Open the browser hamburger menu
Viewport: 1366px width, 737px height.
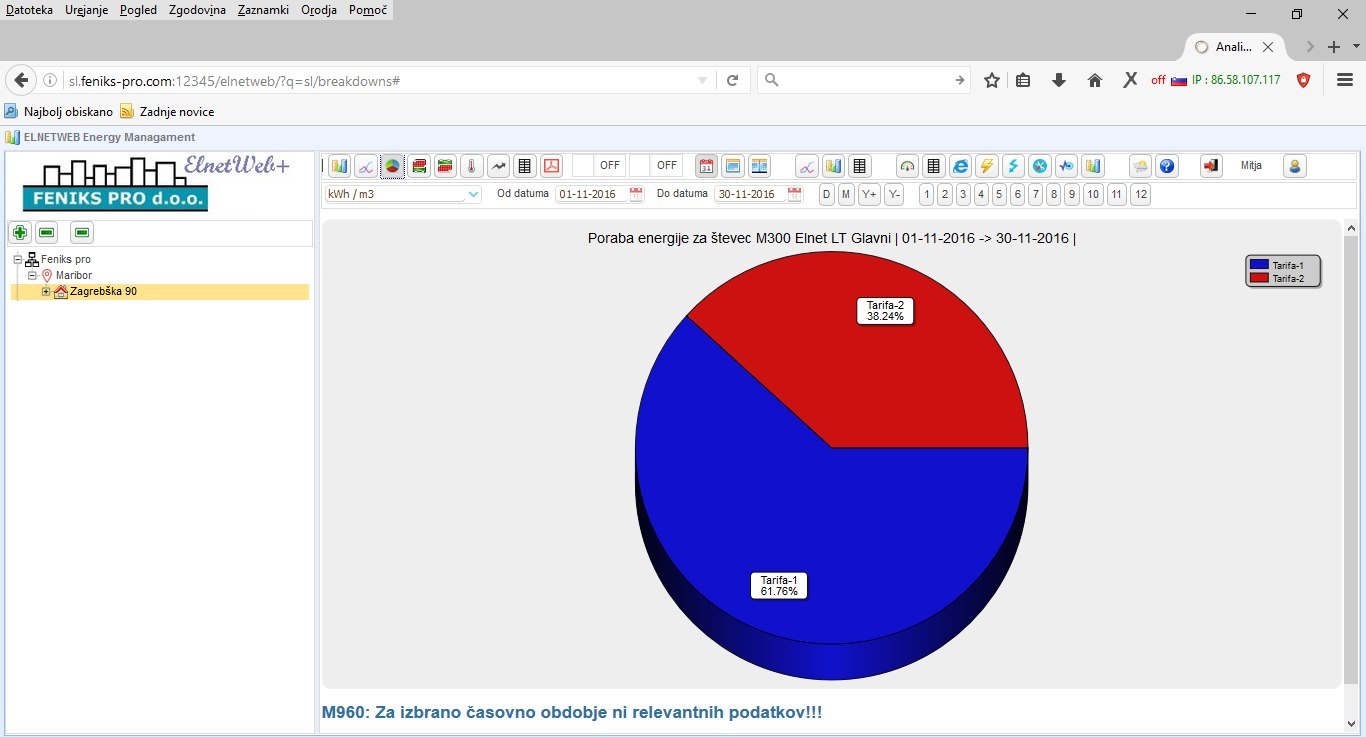(x=1344, y=80)
